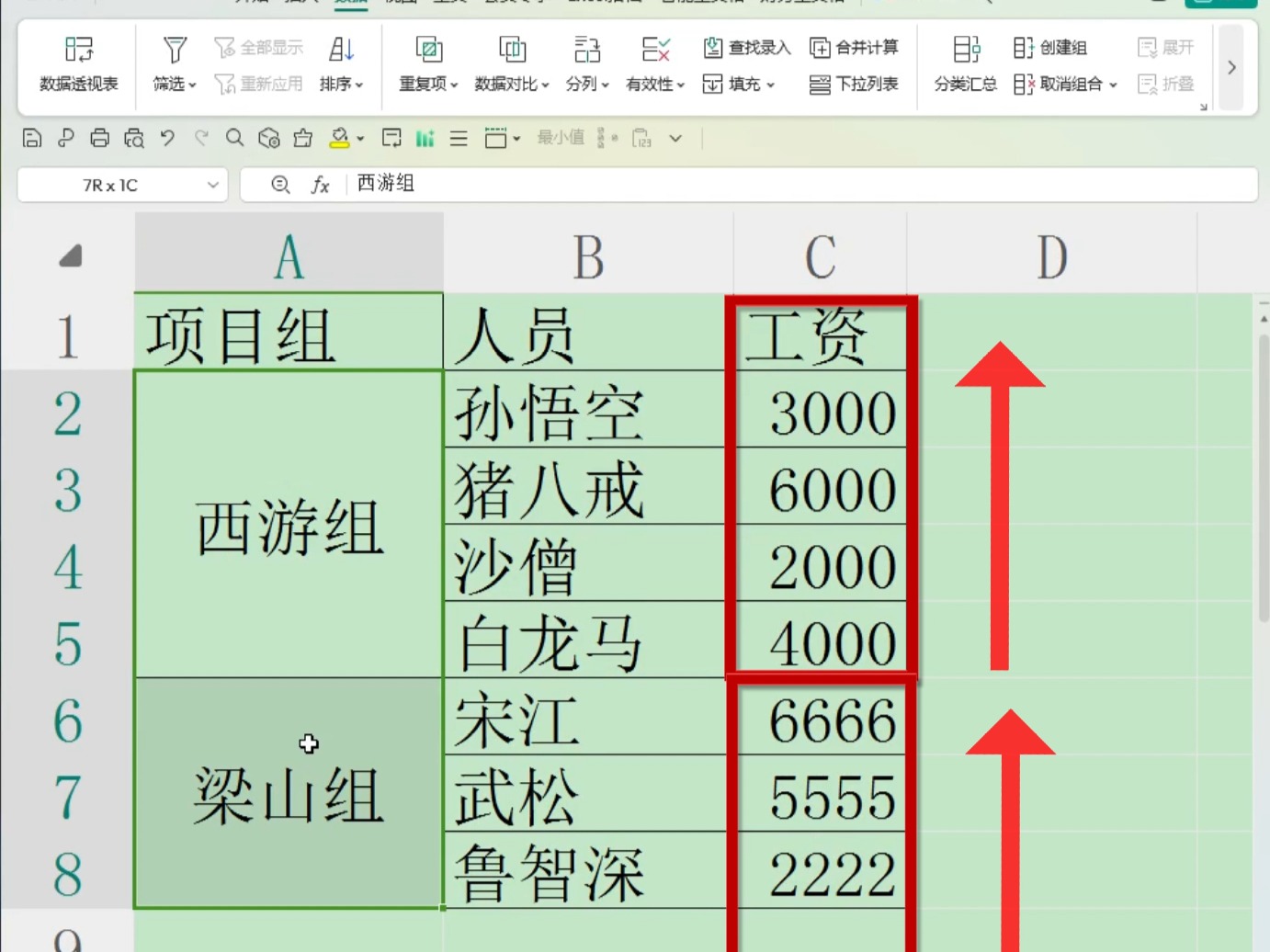
Task: Click the salary cell 6000
Action: [x=820, y=487]
